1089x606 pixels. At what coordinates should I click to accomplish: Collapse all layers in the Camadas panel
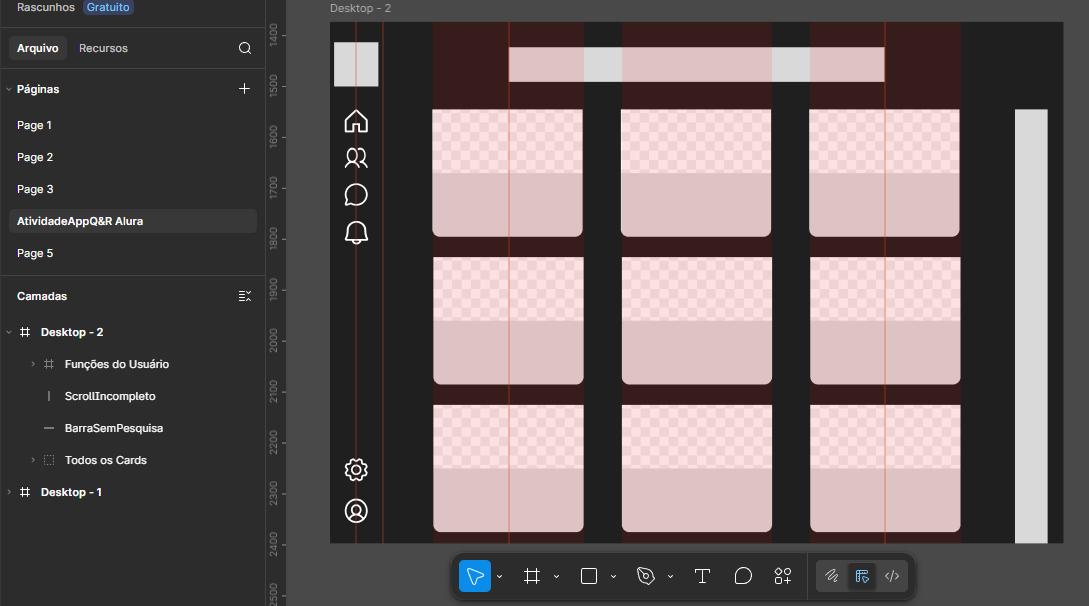click(x=245, y=296)
